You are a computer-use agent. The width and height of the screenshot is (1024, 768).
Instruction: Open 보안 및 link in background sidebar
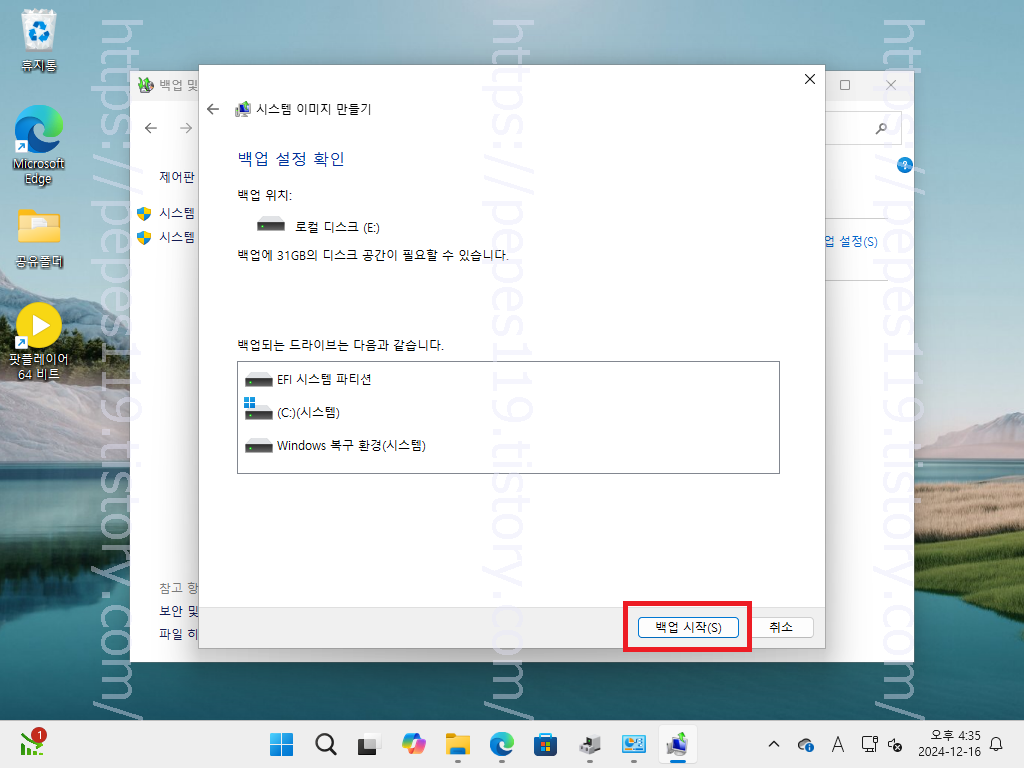click(178, 611)
